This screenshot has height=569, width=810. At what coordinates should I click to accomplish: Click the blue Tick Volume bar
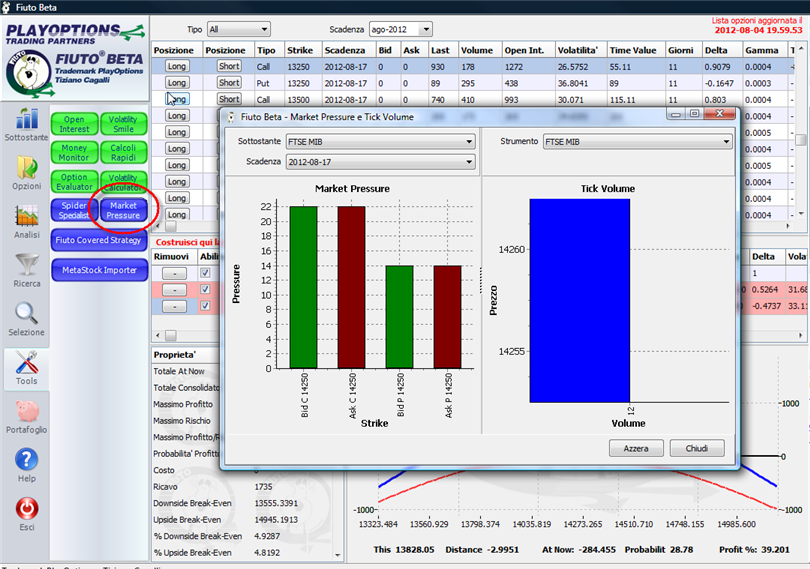tap(580, 300)
